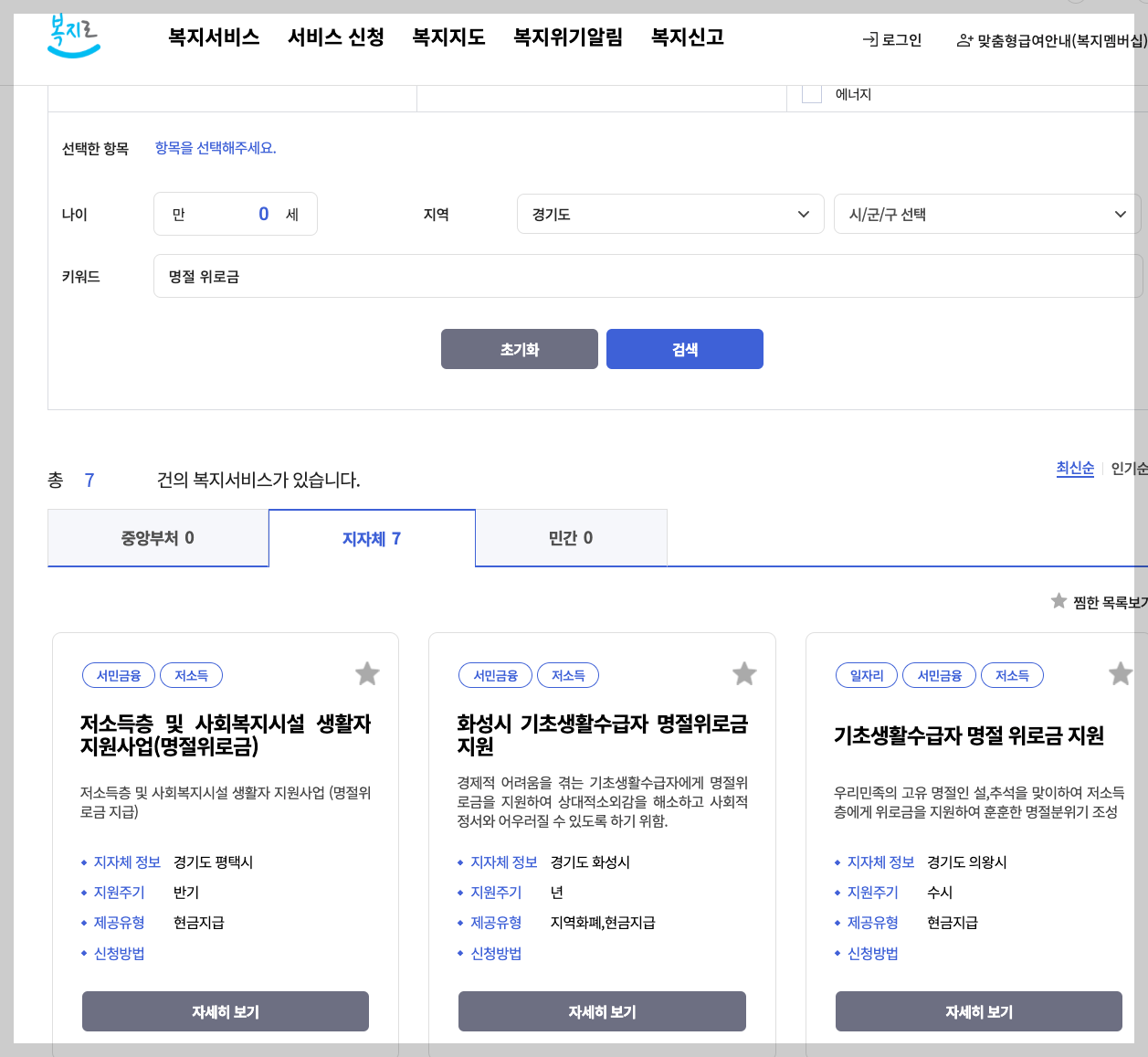Check the 에너지 checkbox
Screen dimensions: 1148x1057
coord(812,93)
